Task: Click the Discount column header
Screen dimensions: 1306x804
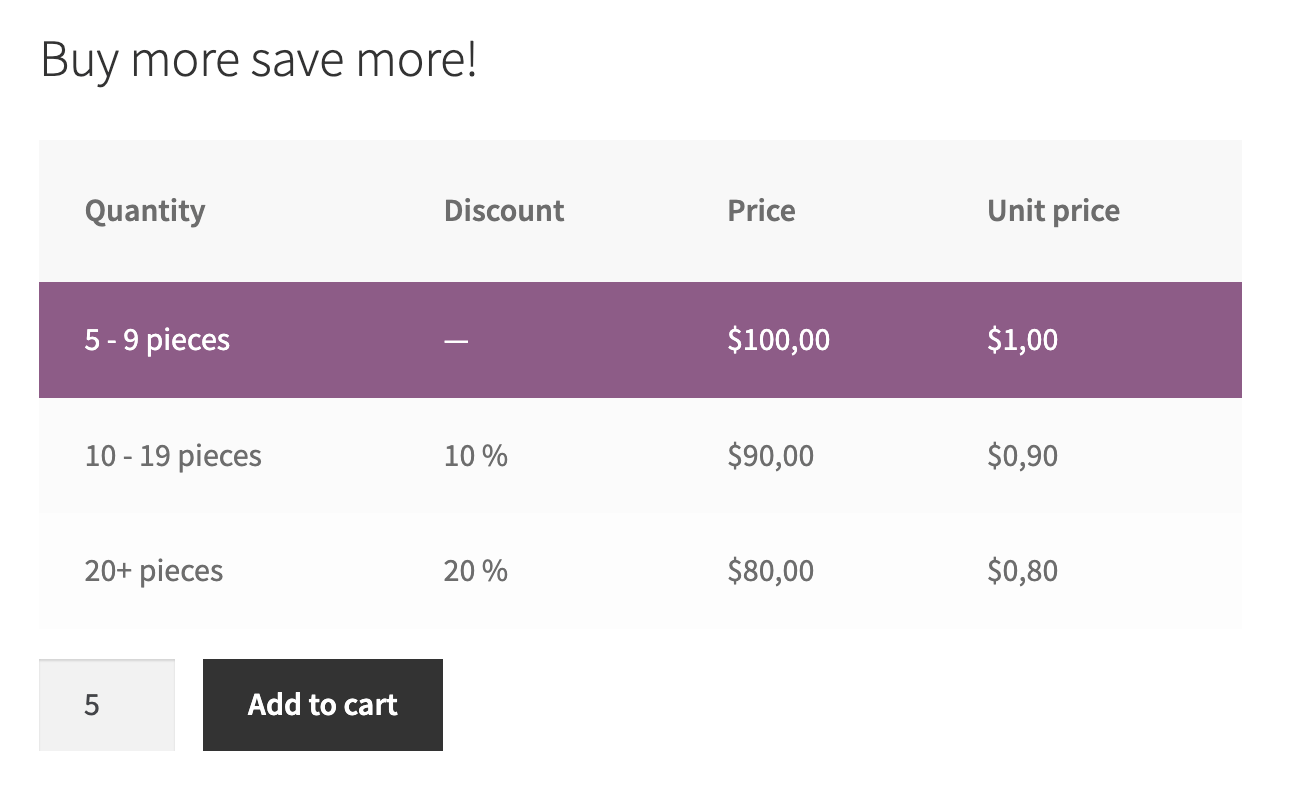Action: pos(504,210)
